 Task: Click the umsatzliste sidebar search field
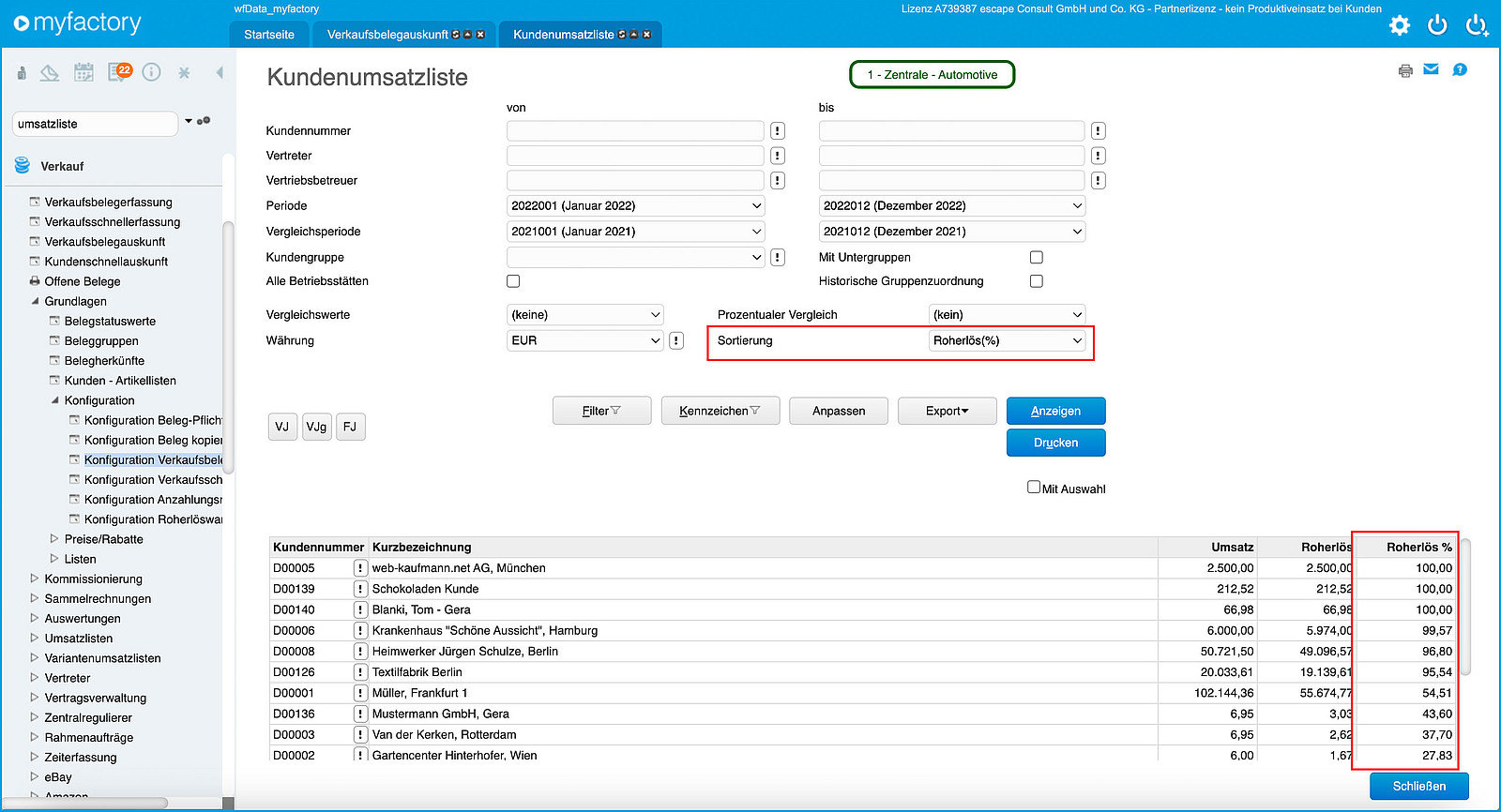click(x=95, y=124)
